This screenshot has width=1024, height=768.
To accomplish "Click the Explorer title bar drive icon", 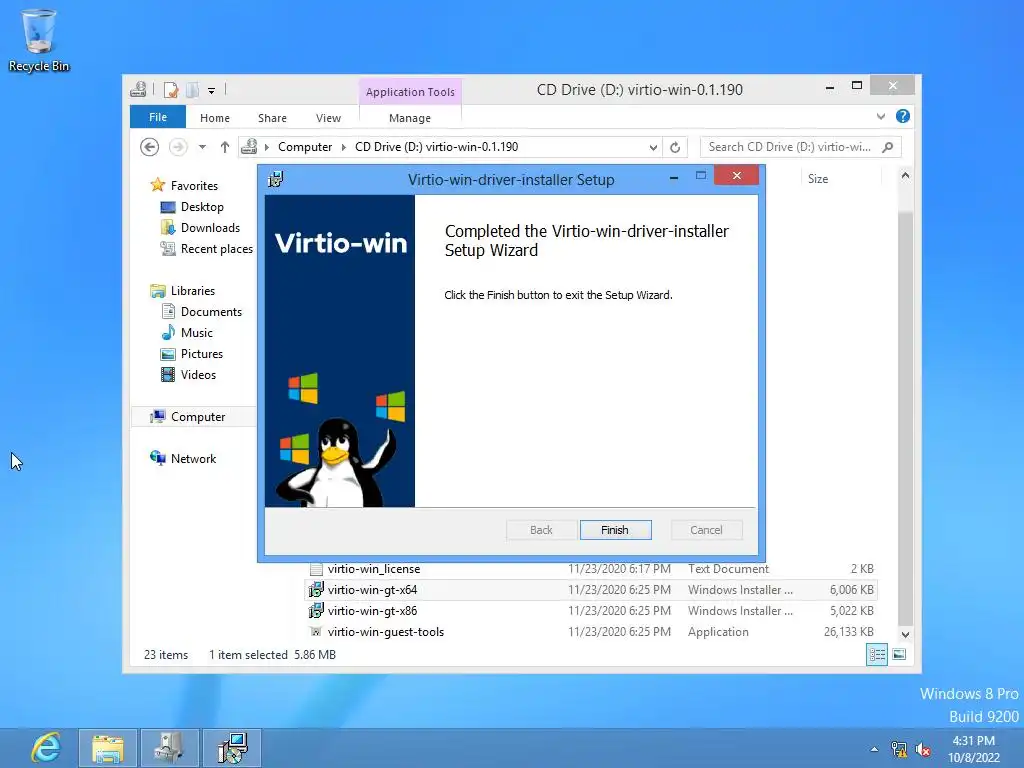I will pos(138,89).
